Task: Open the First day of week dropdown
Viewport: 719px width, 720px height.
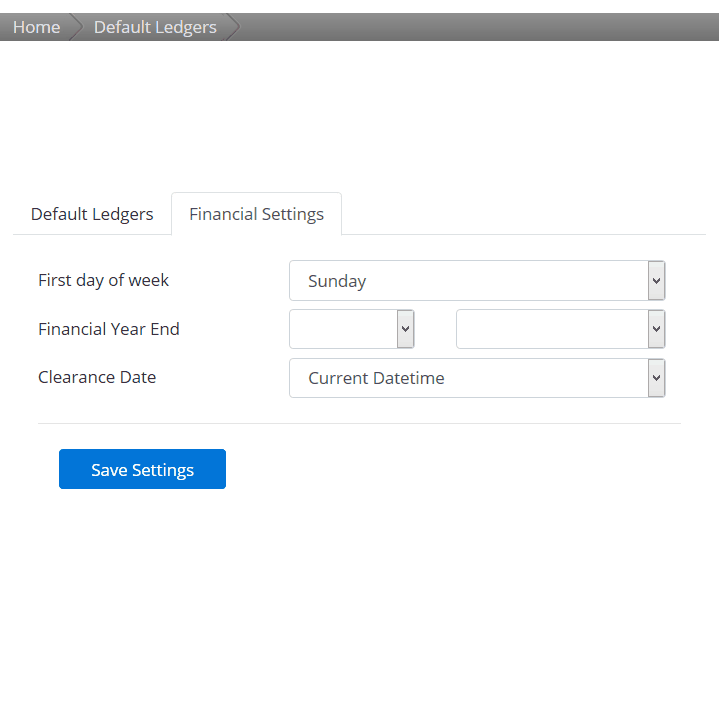Action: 477,281
